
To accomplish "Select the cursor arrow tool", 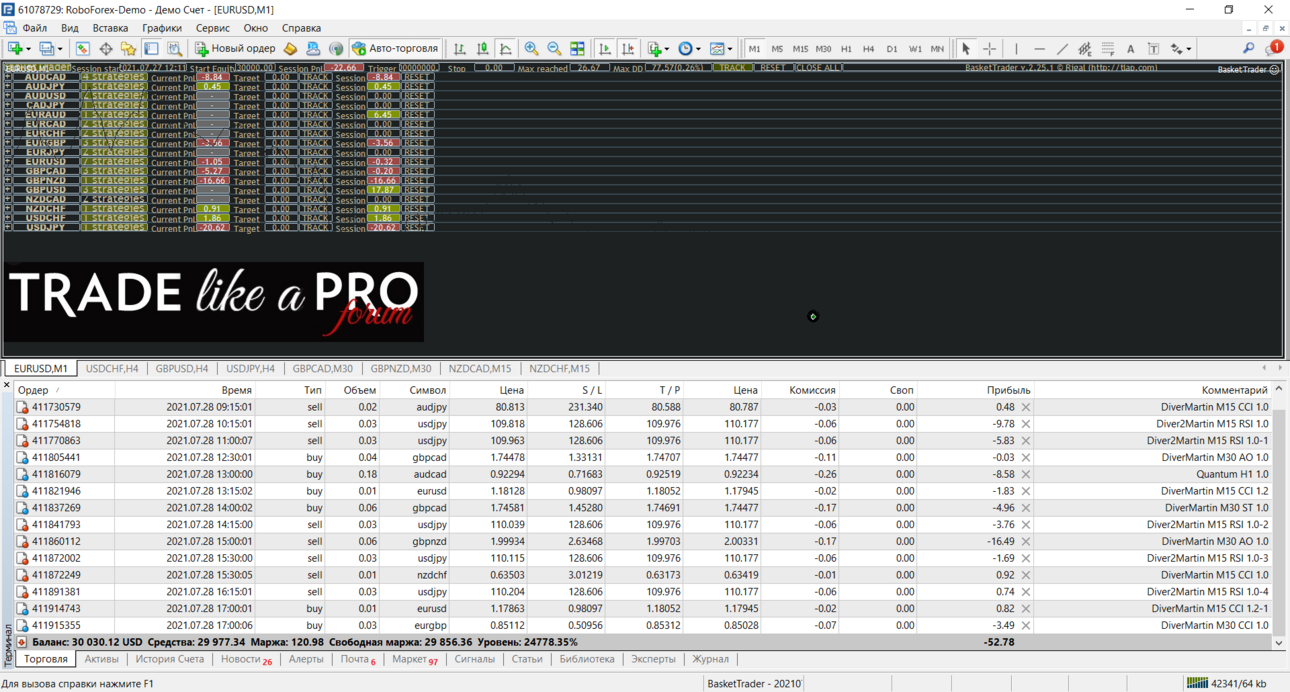I will point(966,48).
